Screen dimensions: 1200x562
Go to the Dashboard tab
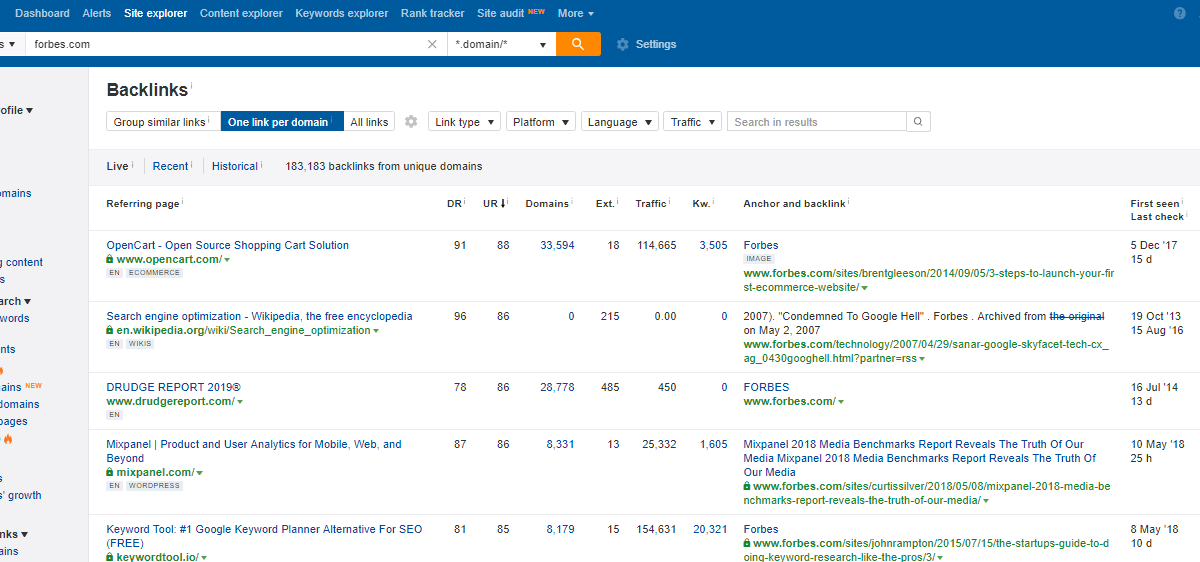tap(42, 13)
